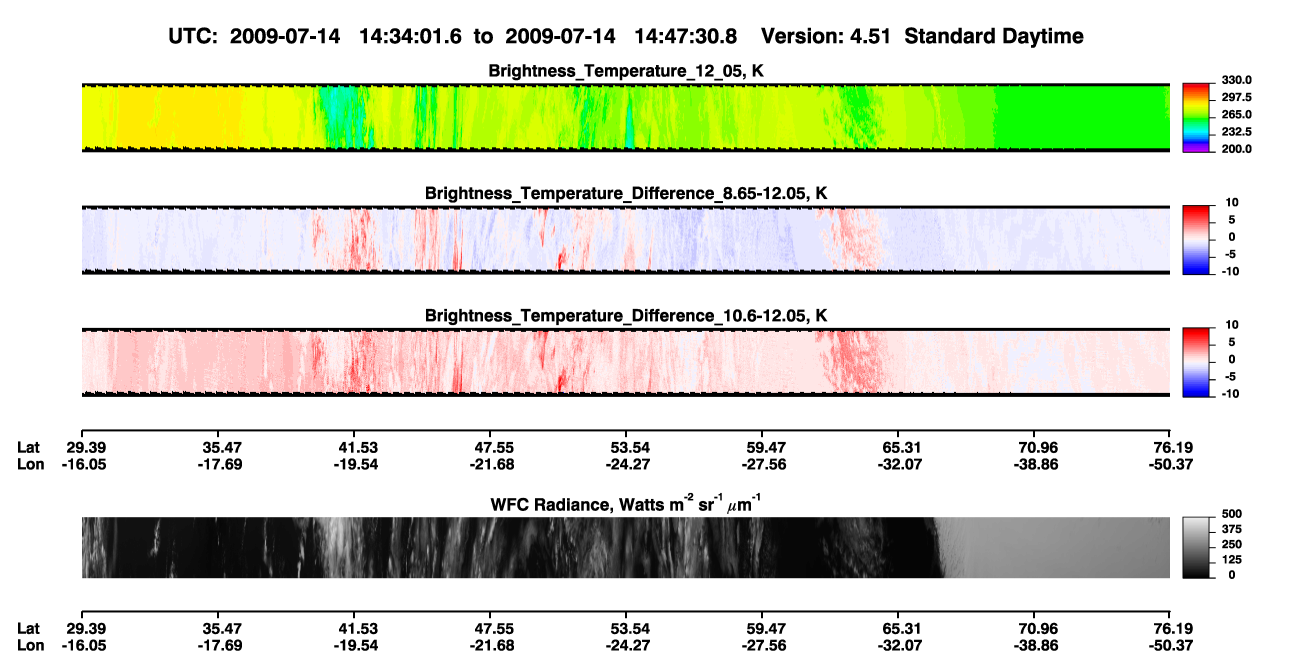Click the Lon label on the bottom axis

(31, 646)
